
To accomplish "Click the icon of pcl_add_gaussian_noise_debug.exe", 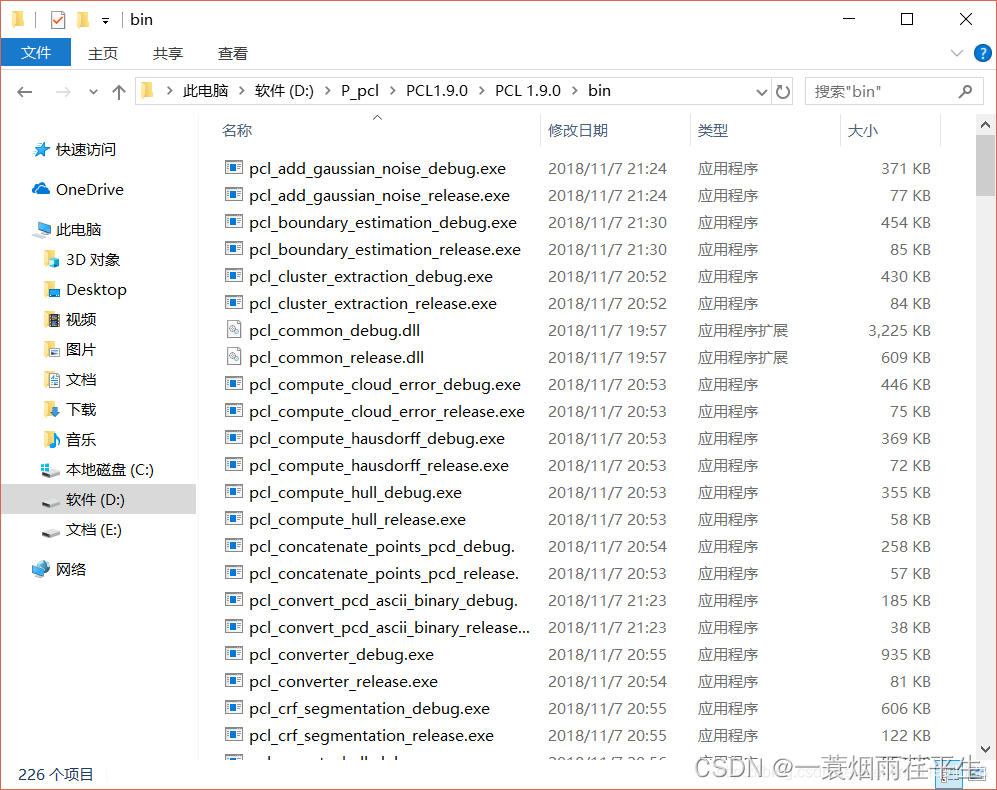I will coord(234,168).
